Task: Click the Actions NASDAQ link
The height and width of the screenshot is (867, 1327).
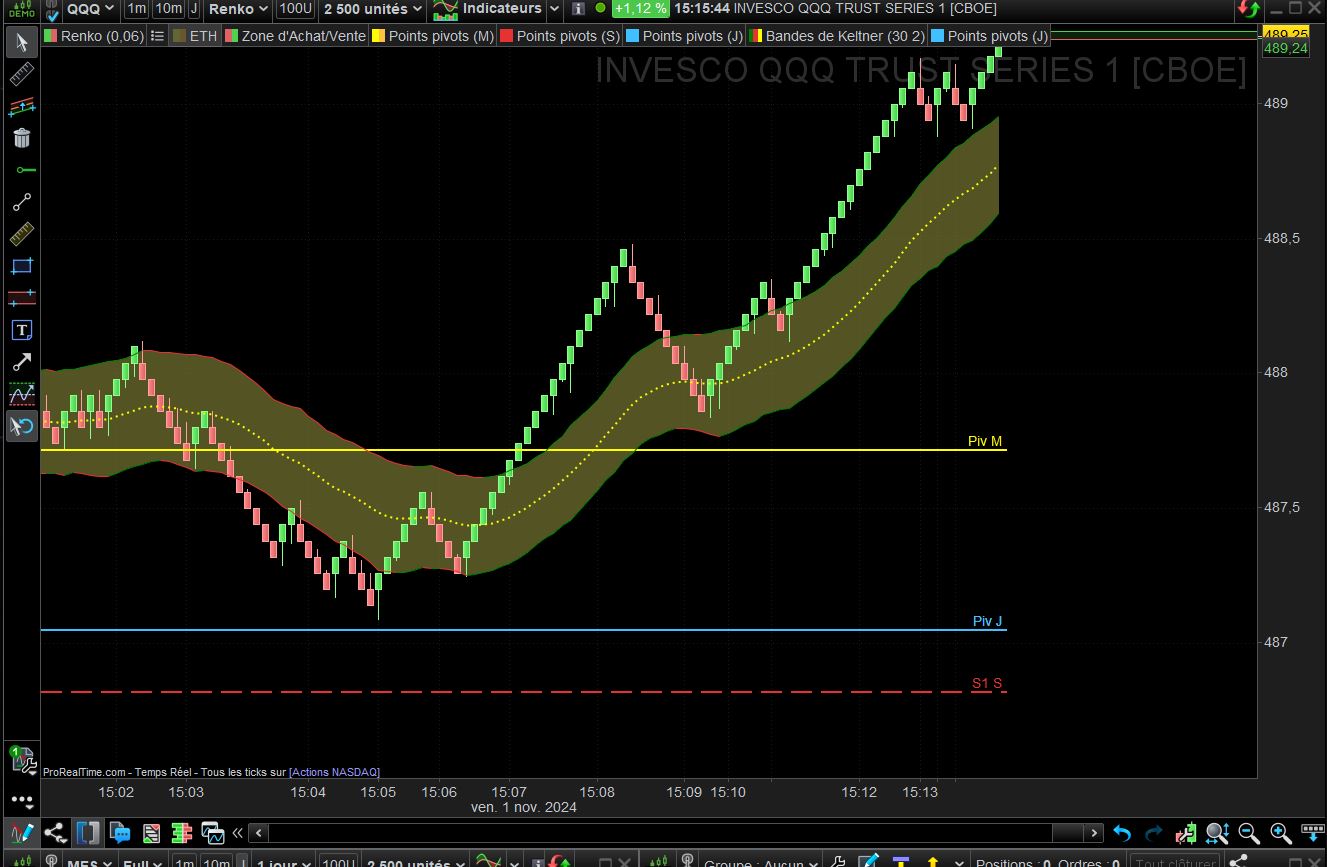Action: tap(334, 772)
